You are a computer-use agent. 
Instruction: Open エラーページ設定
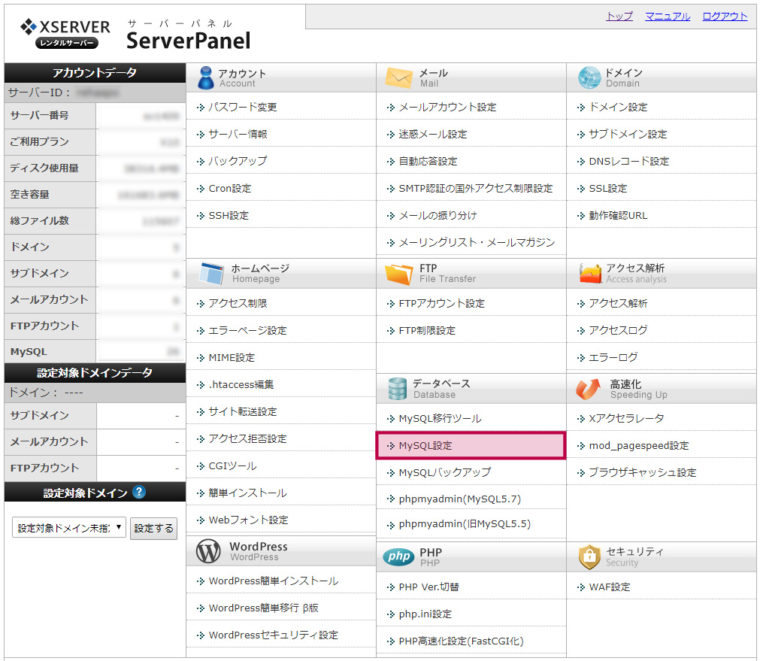[x=247, y=330]
